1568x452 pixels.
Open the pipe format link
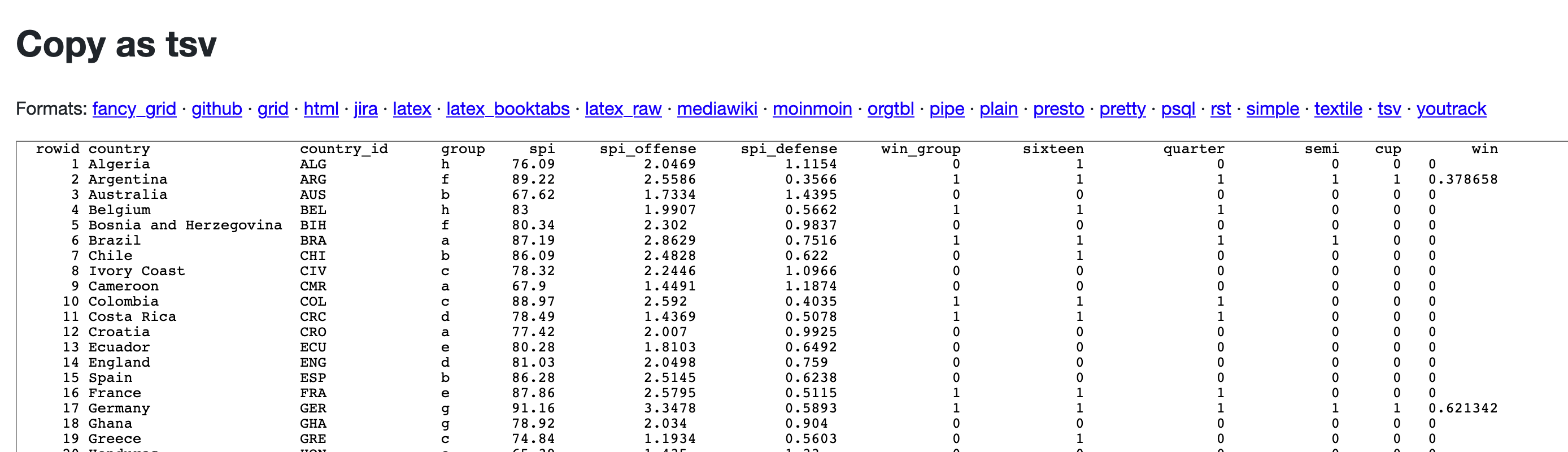(947, 108)
